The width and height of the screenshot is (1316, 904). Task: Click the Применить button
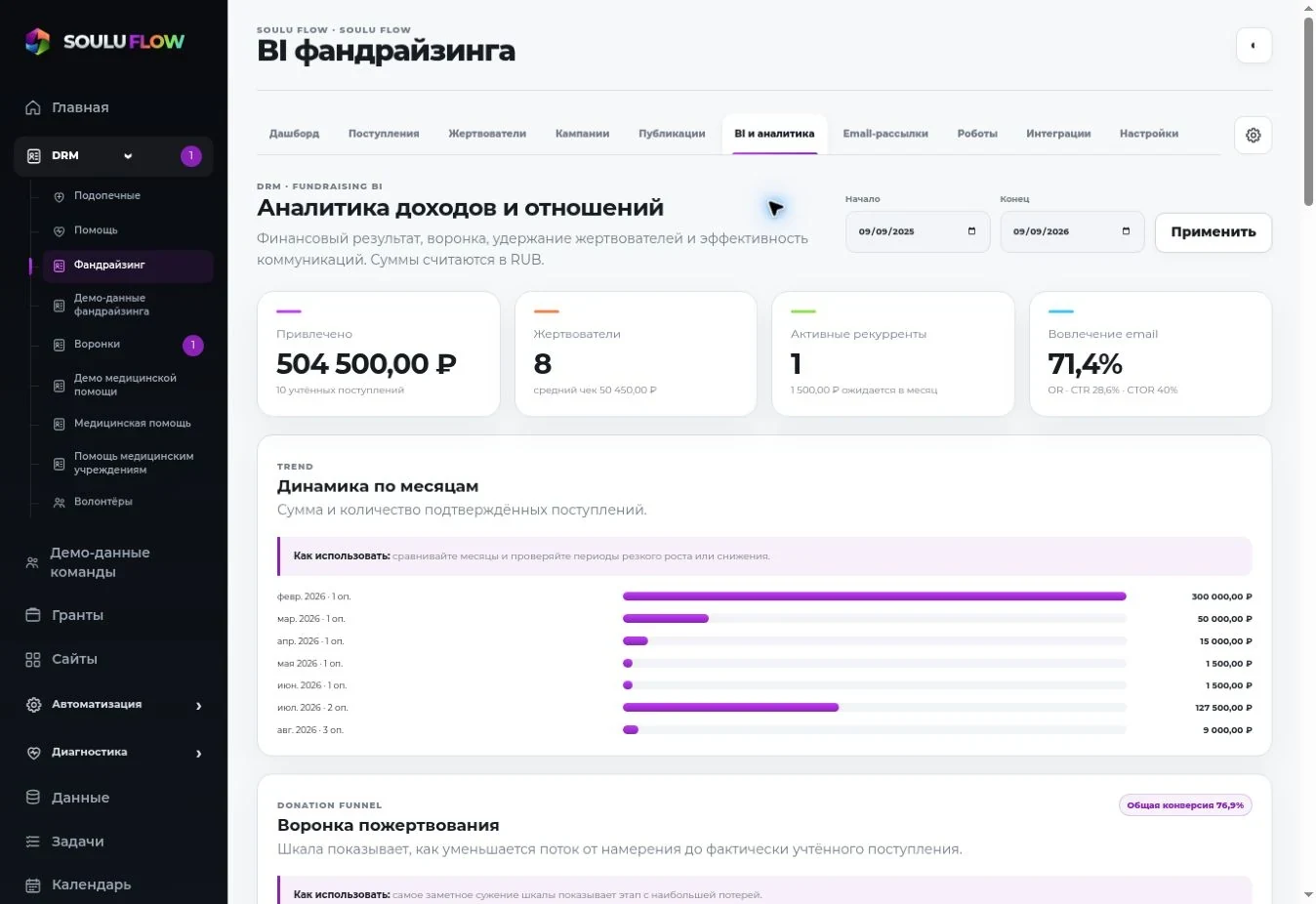point(1213,232)
